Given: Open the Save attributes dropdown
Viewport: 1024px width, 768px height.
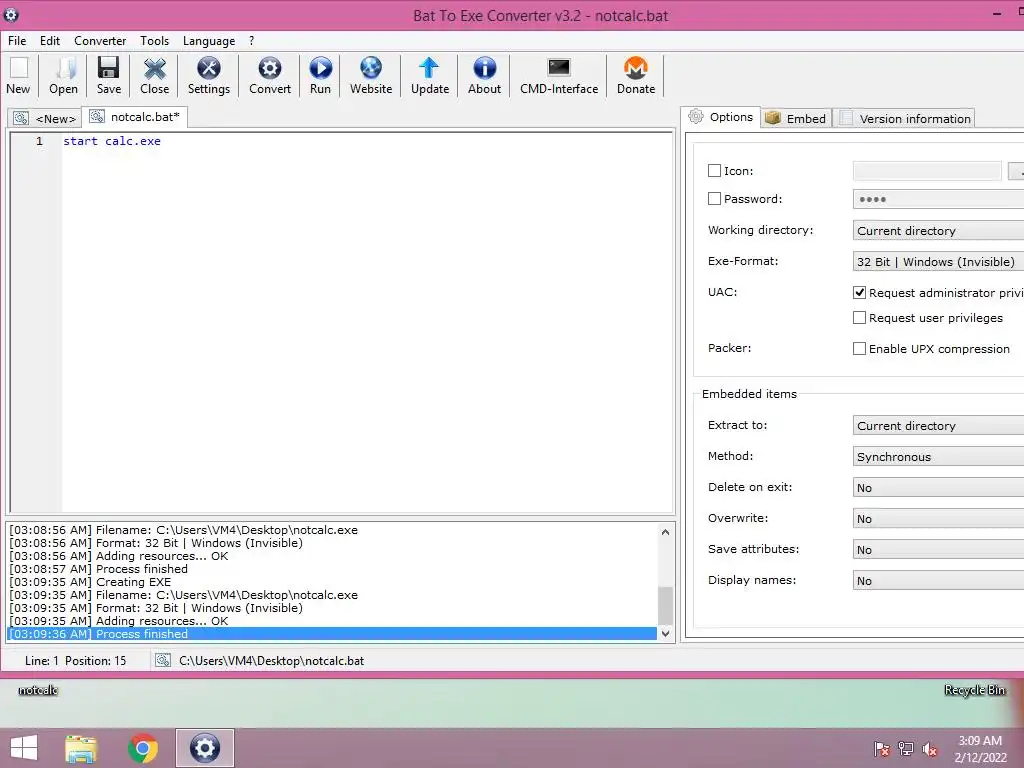Looking at the screenshot, I should (x=938, y=550).
